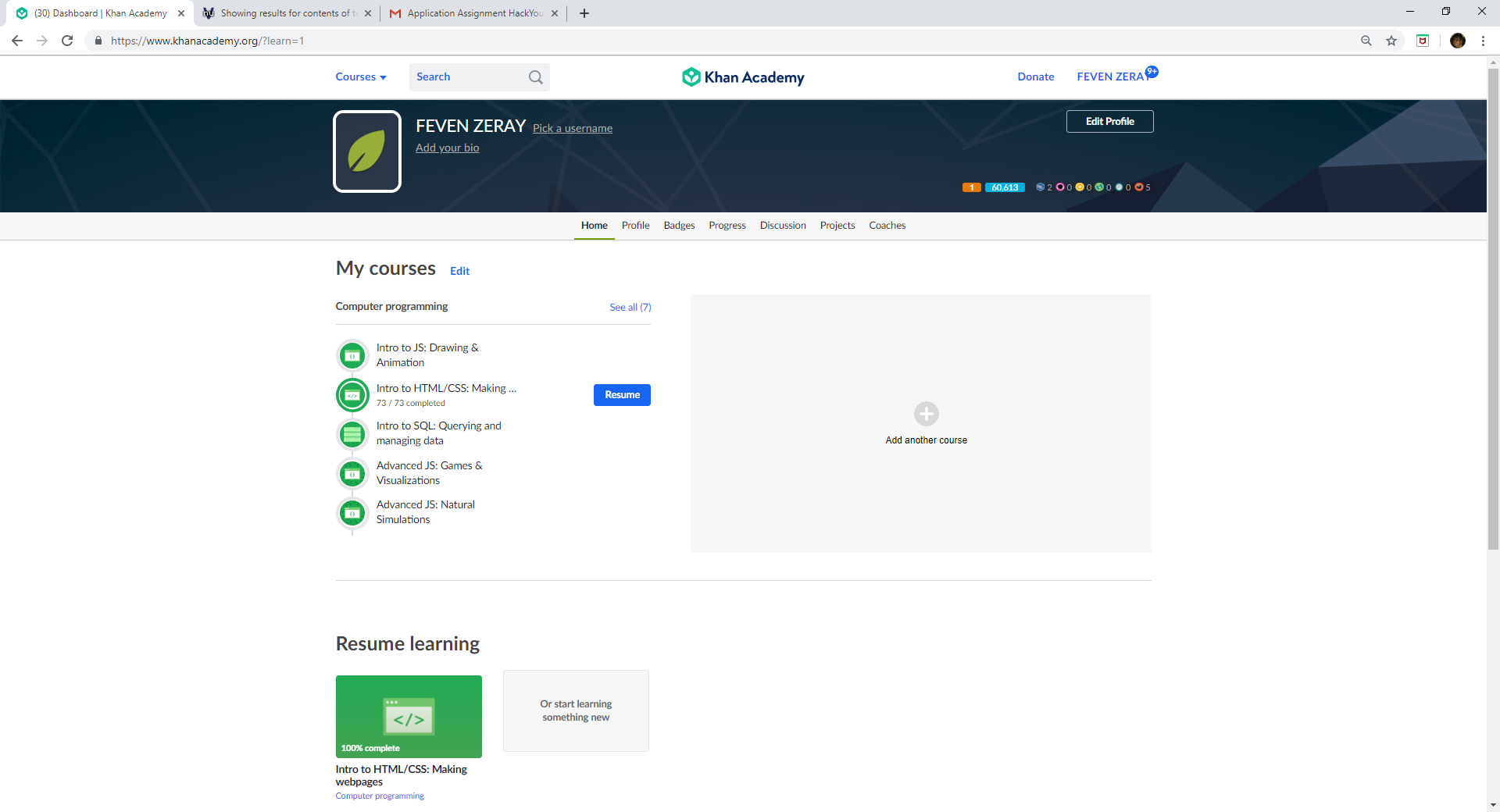Open Intro to JS: Drawing & Animation
1500x812 pixels.
[x=427, y=355]
